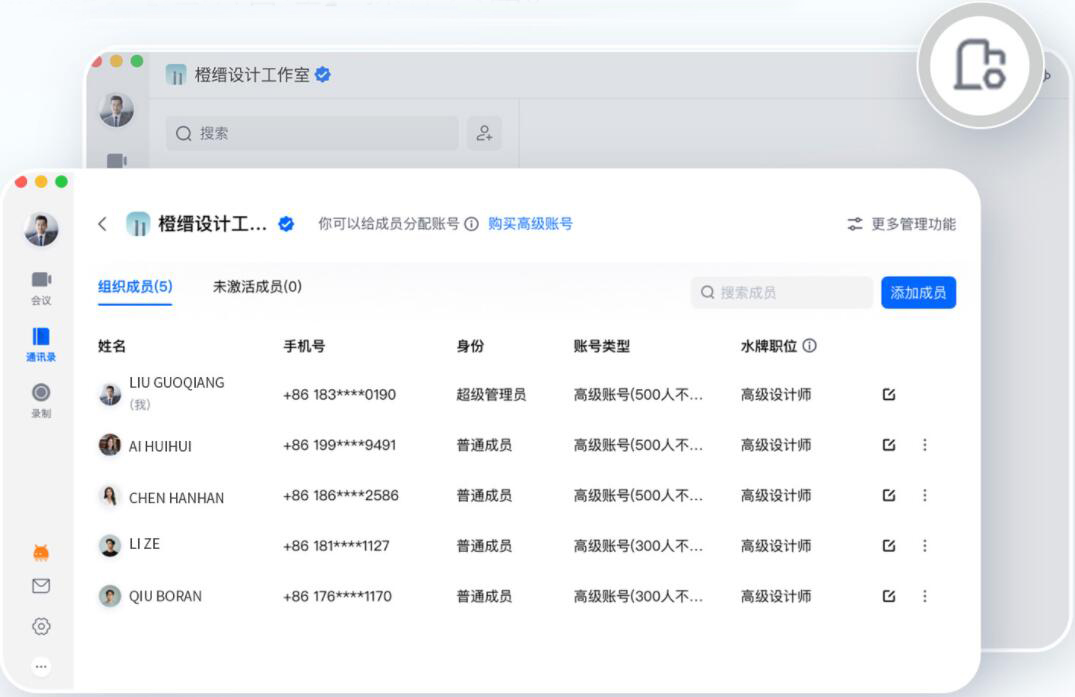1075x697 pixels.
Task: Open the bottom sidebar ellipsis menu
Action: click(x=41, y=666)
